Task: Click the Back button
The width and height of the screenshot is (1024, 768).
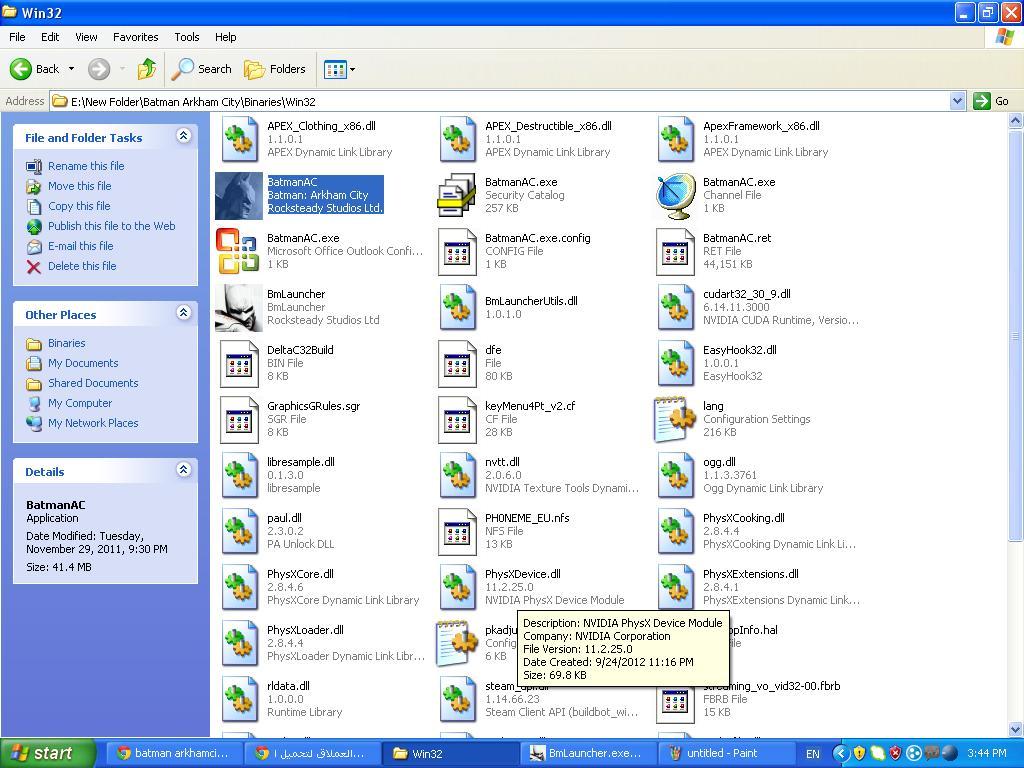Action: click(x=35, y=69)
